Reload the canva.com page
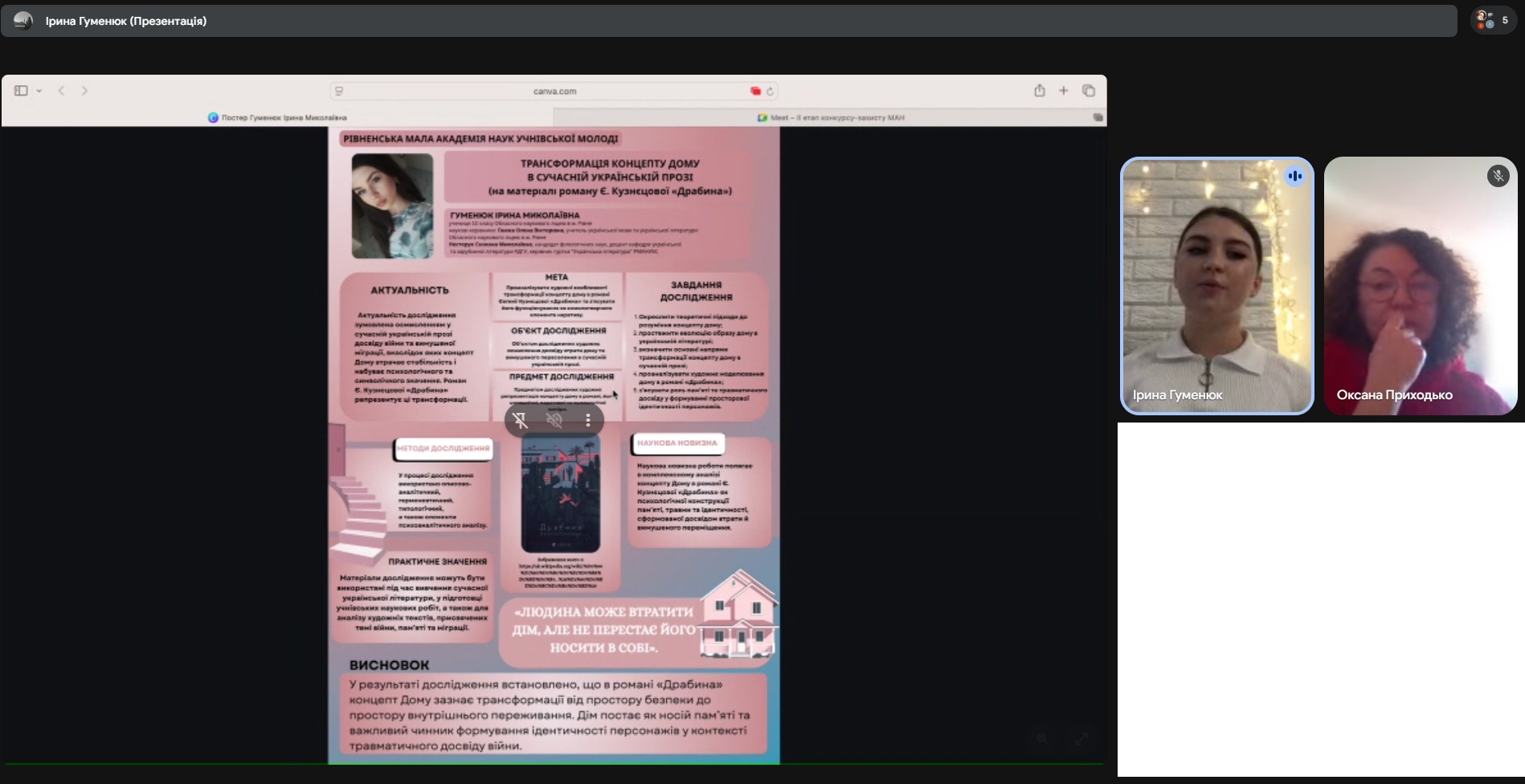The height and width of the screenshot is (784, 1525). coord(770,92)
